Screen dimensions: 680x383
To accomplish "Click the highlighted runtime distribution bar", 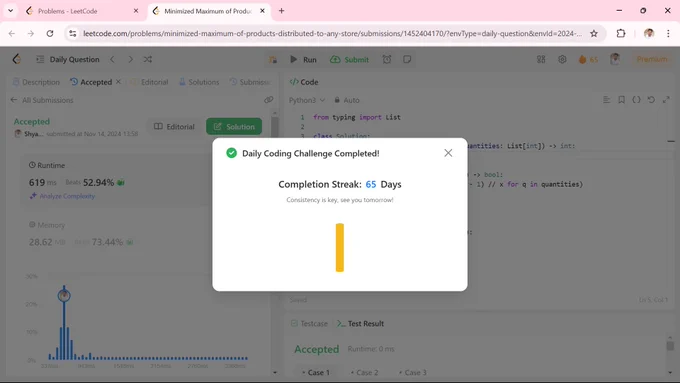I will [x=64, y=323].
